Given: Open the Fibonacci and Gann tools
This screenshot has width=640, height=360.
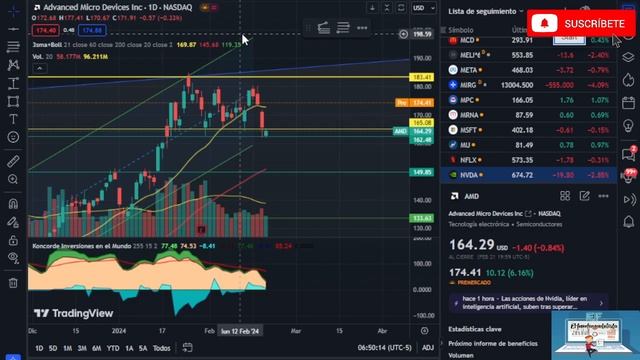Looking at the screenshot, I should click(x=13, y=47).
